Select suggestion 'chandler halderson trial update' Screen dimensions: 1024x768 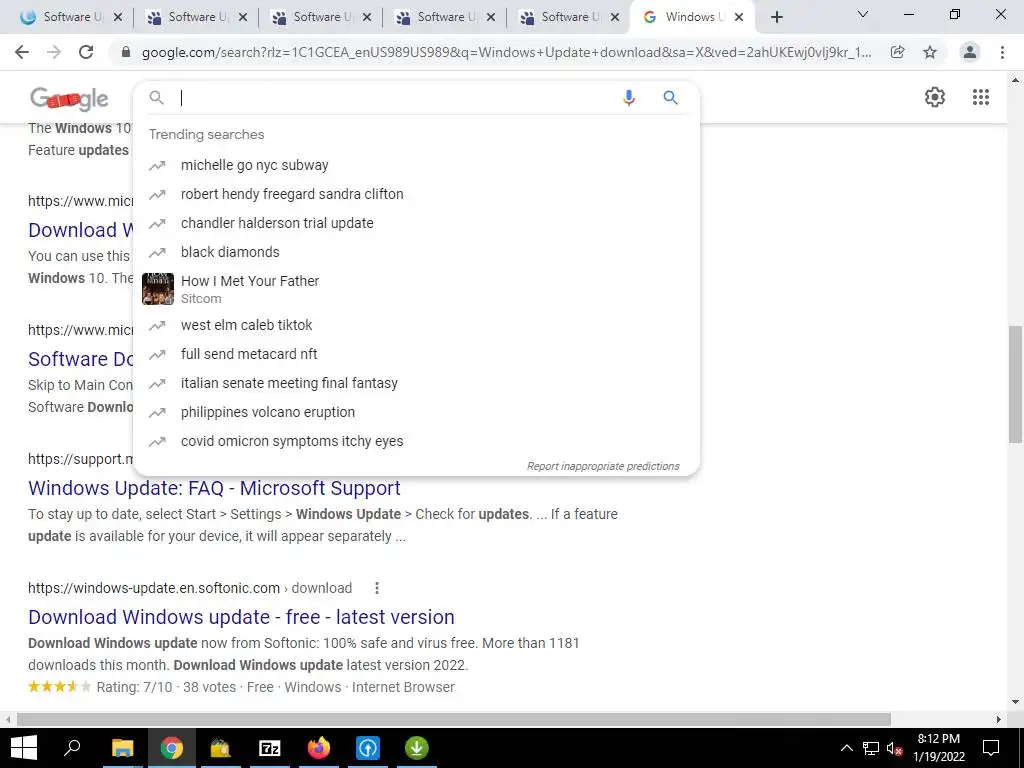coord(417,223)
